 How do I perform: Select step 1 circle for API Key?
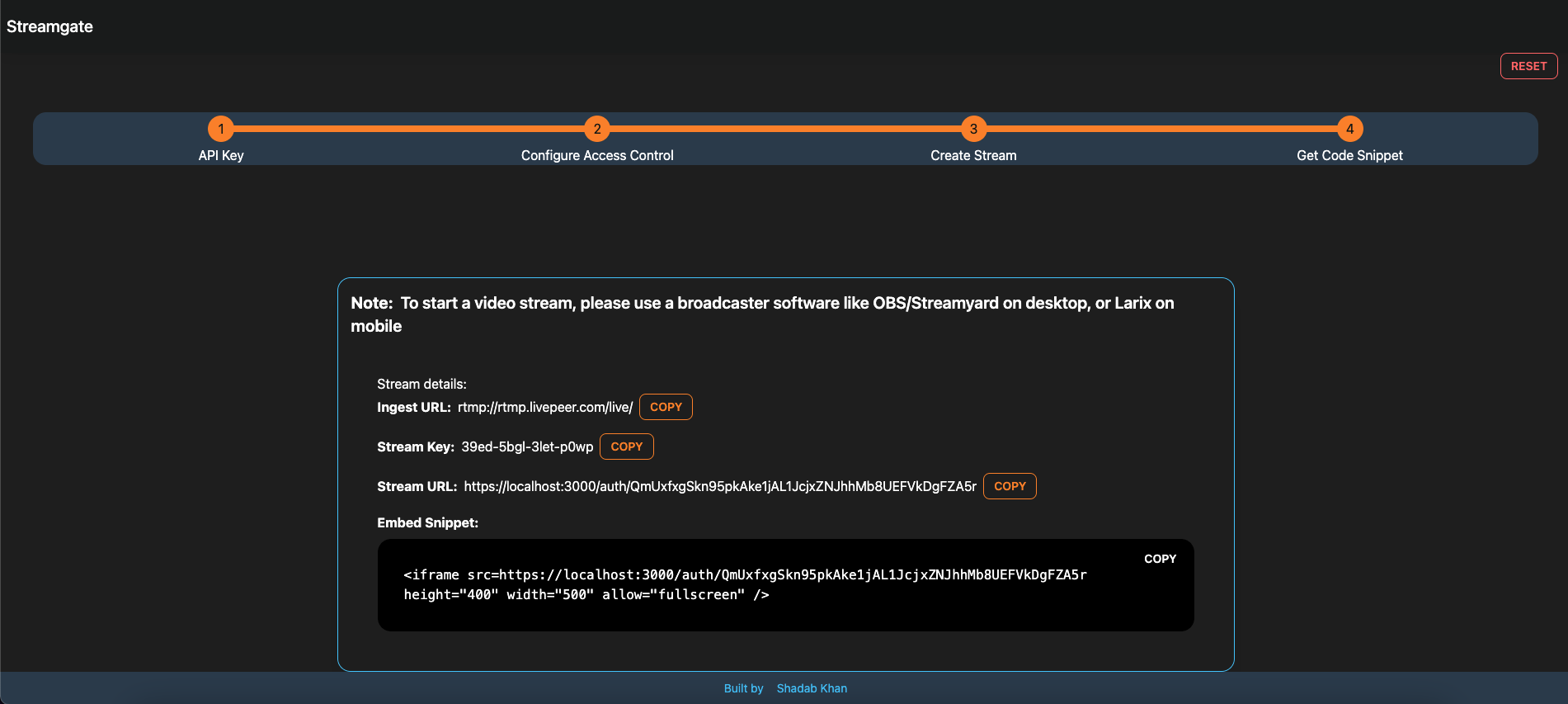221,129
